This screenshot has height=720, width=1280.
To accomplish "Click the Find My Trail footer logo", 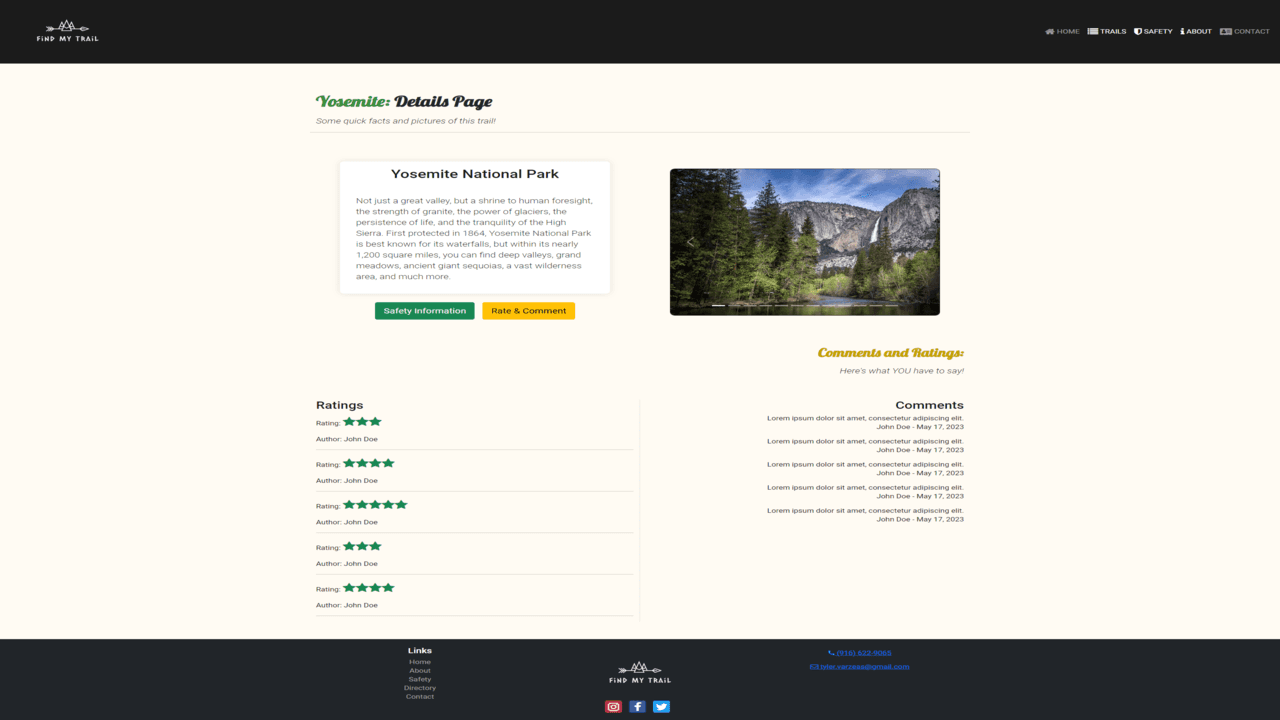I will point(640,673).
